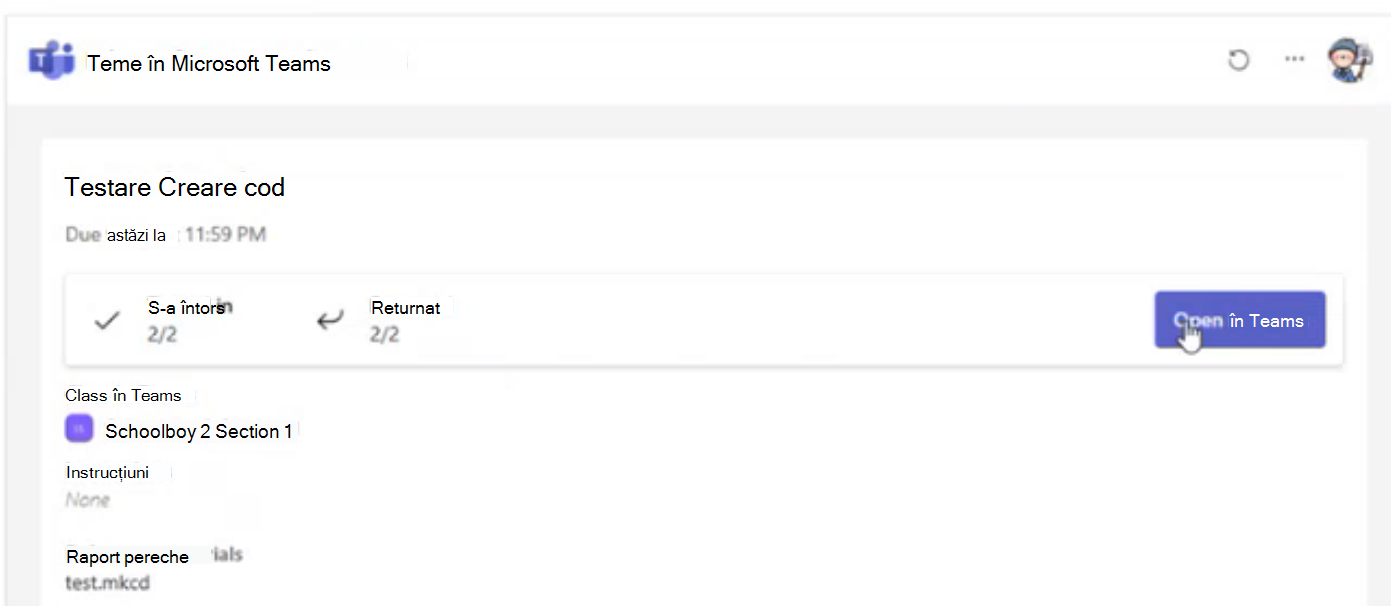Select the Returnat 2/2 status
1391x606 pixels.
click(x=405, y=320)
